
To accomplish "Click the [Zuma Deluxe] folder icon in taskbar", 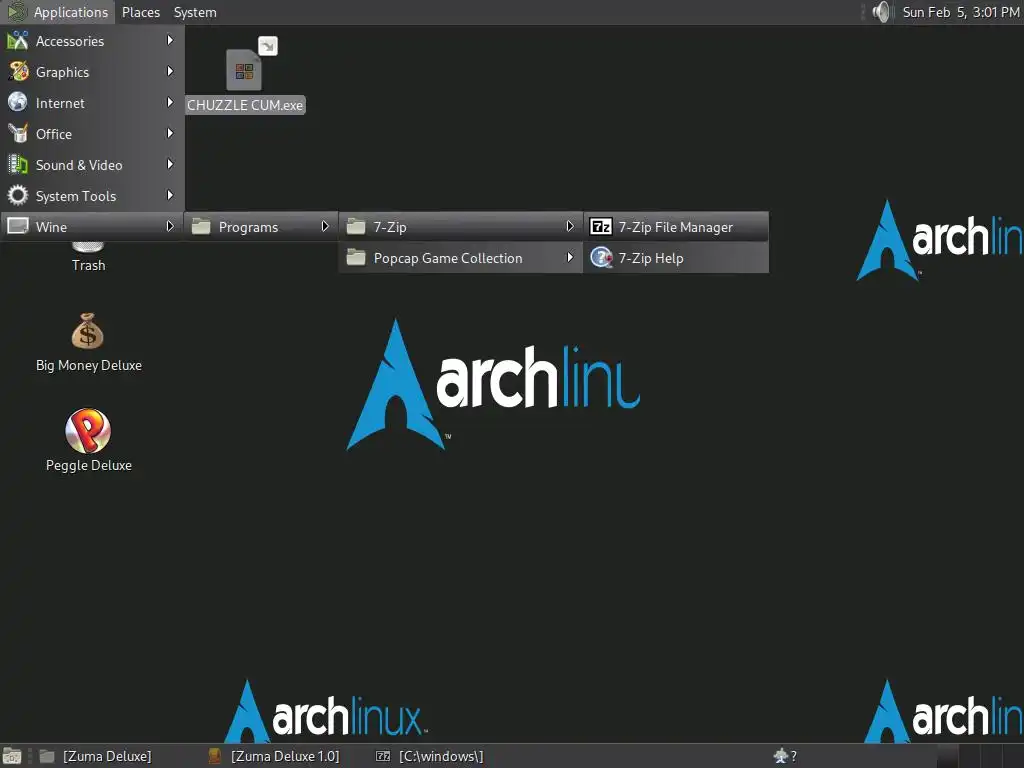I will (x=47, y=756).
